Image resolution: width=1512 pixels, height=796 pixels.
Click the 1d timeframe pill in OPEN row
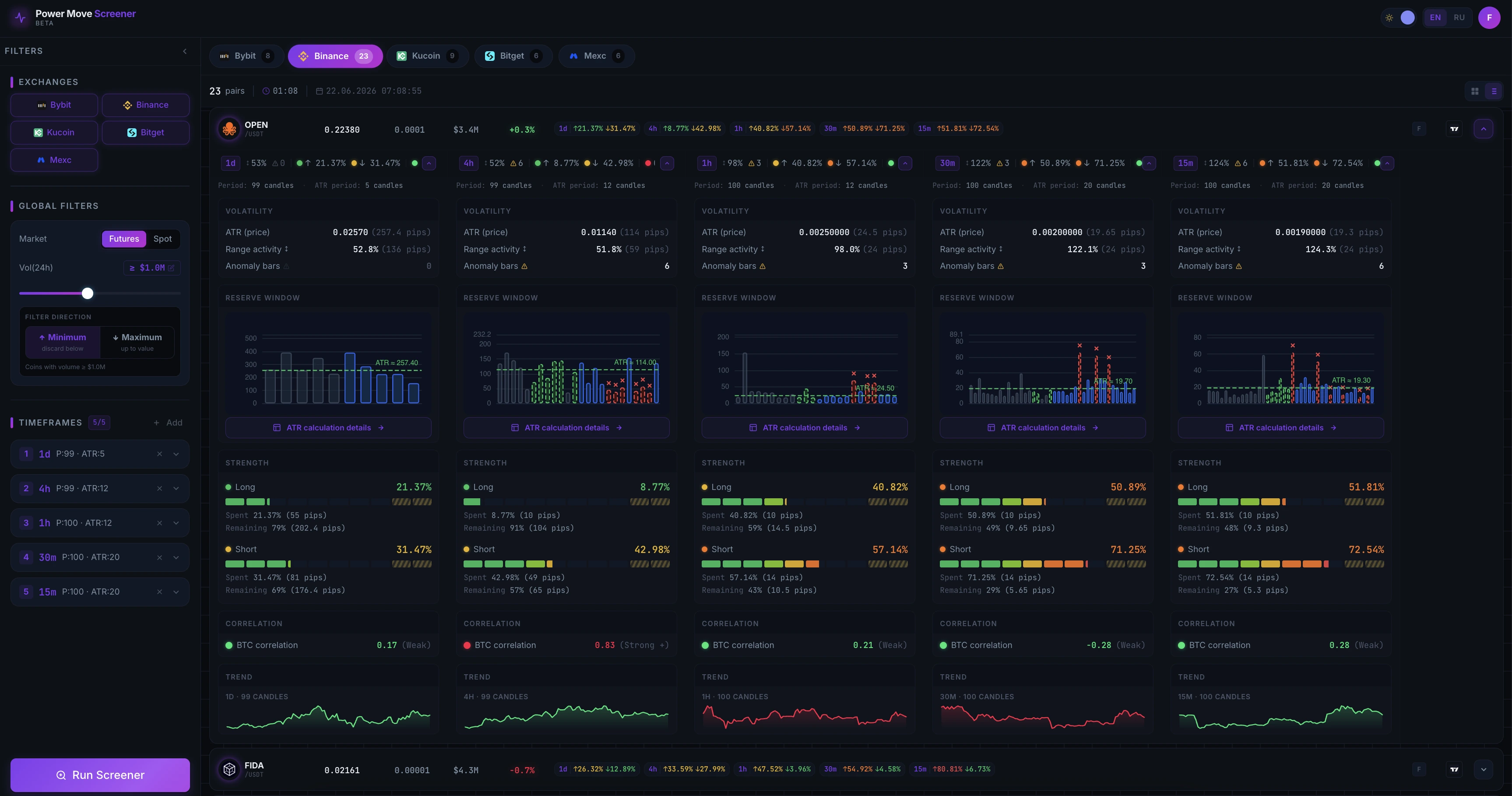coord(596,129)
